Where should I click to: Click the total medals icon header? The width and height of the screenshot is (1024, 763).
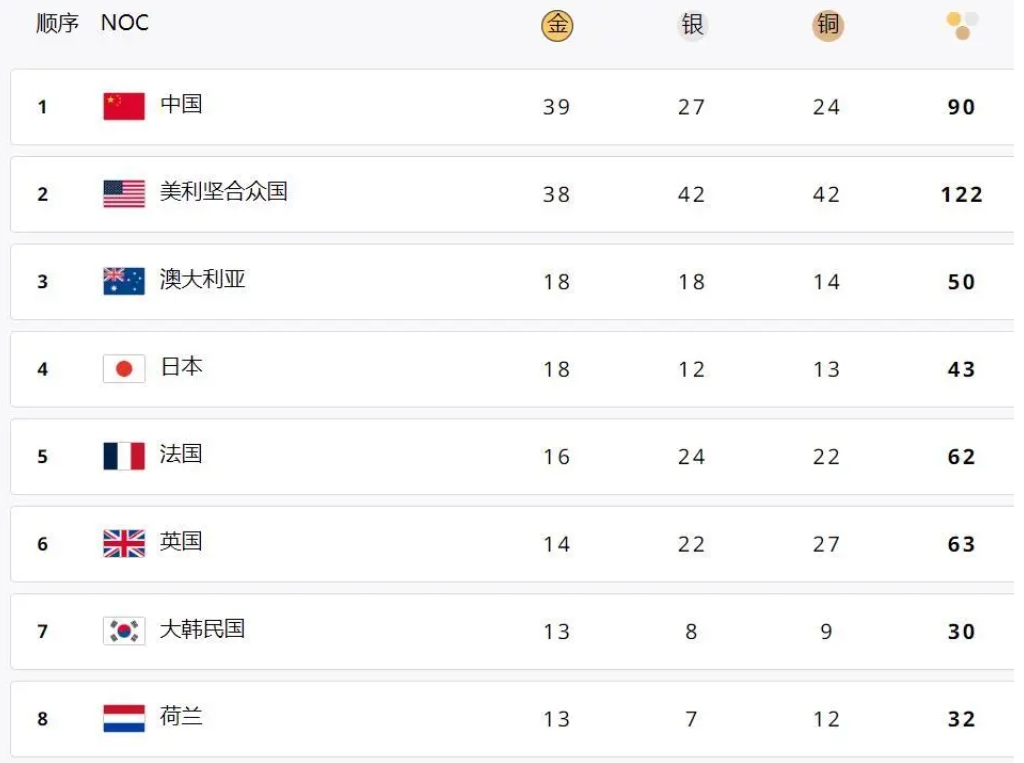tap(963, 25)
